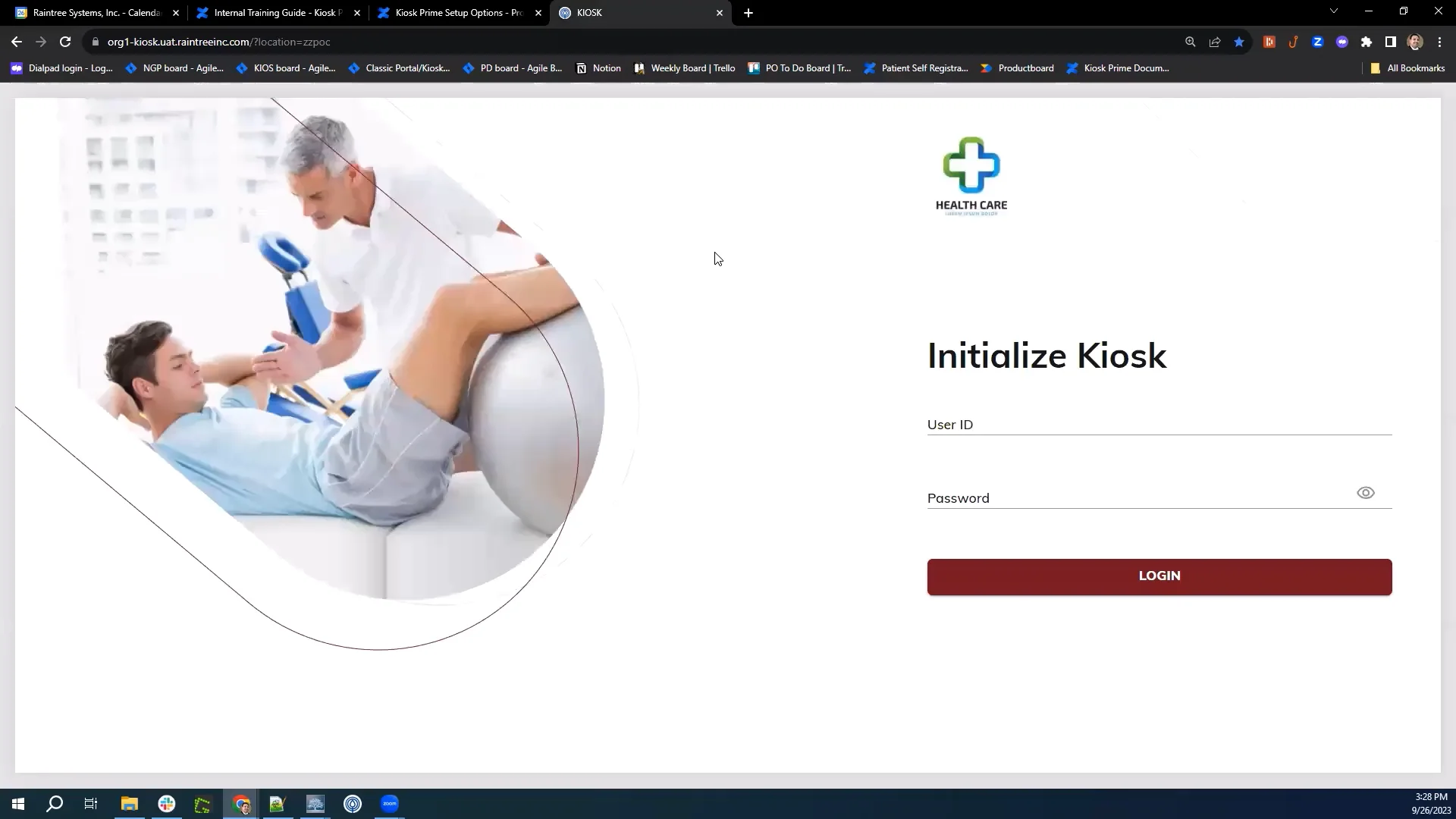Open the blue Z extension icon

tap(1317, 42)
